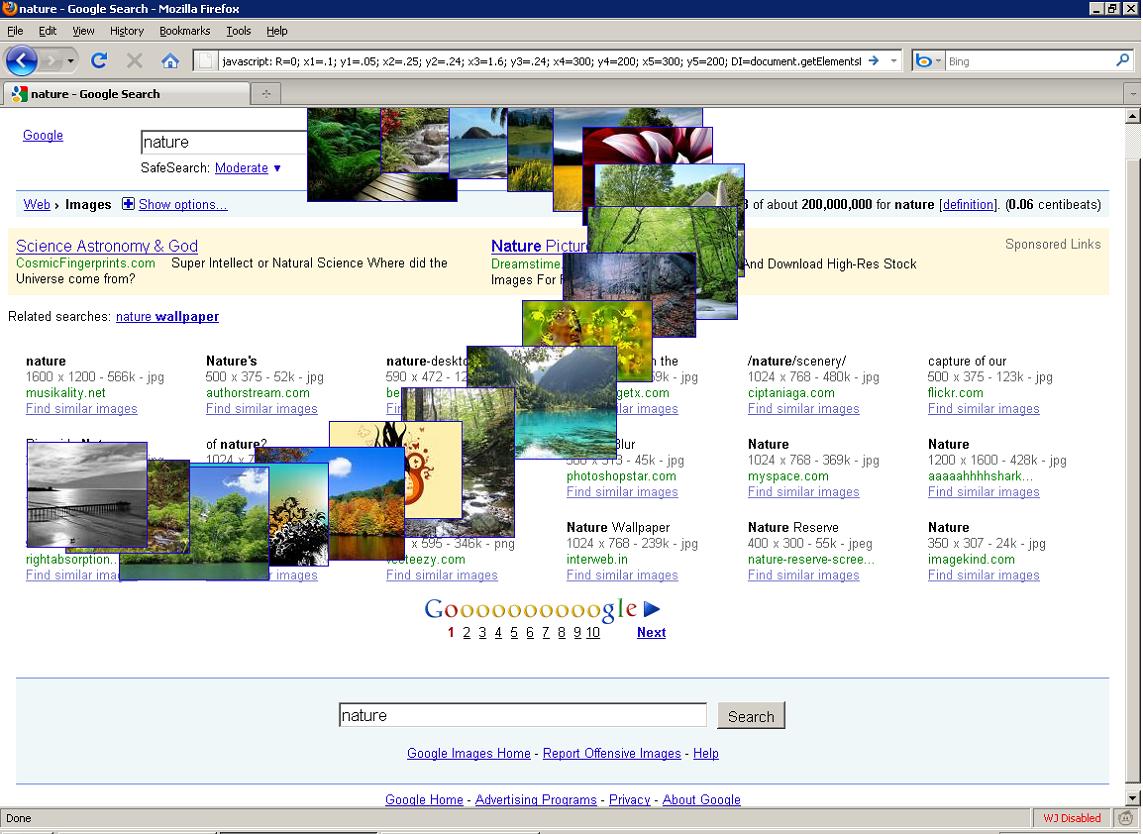
Task: Click the page icon in the address bar
Action: click(206, 61)
